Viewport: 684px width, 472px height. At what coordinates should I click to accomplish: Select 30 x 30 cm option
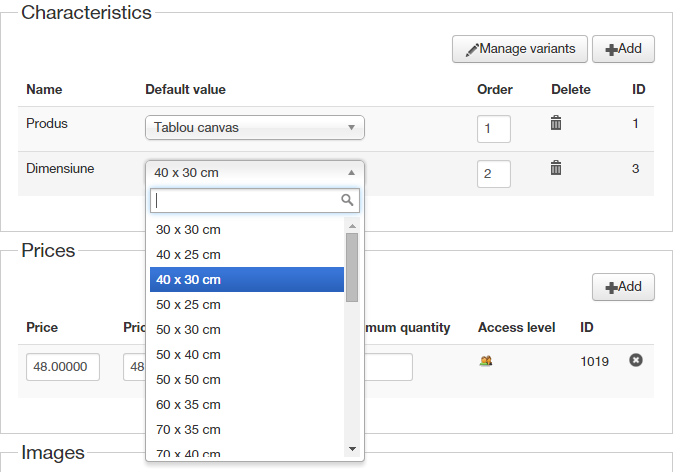click(x=188, y=230)
